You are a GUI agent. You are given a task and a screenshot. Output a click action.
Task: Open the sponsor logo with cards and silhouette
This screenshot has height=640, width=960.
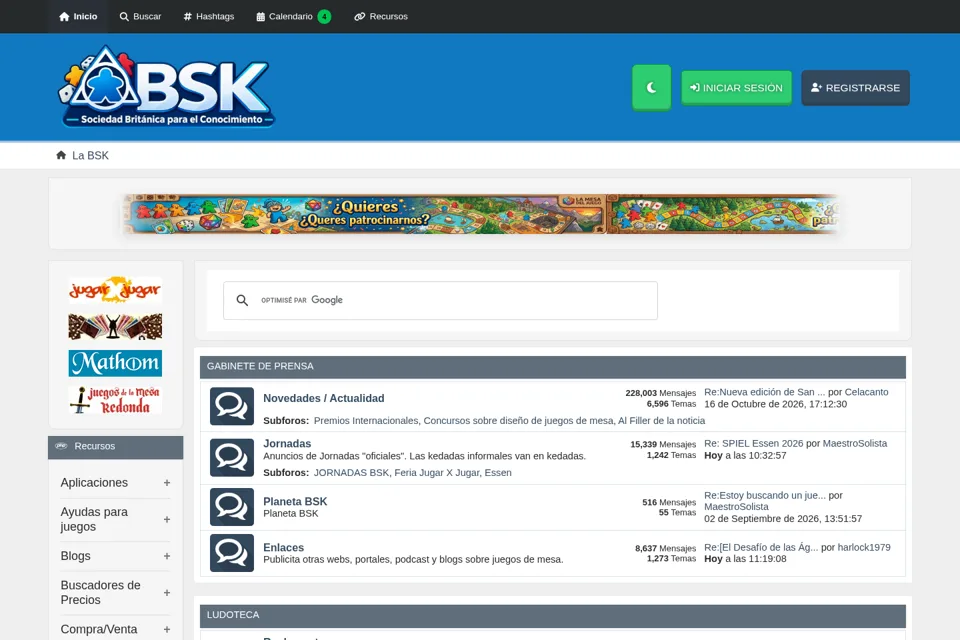click(115, 326)
